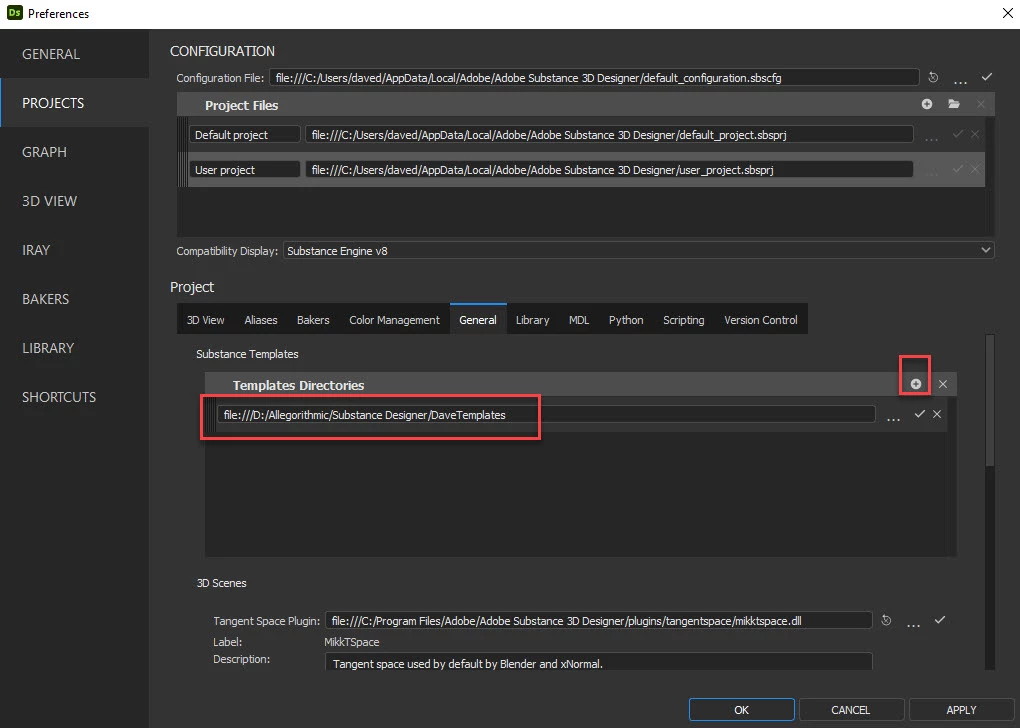The height and width of the screenshot is (728, 1020).
Task: Confirm preferences with OK button
Action: point(742,710)
